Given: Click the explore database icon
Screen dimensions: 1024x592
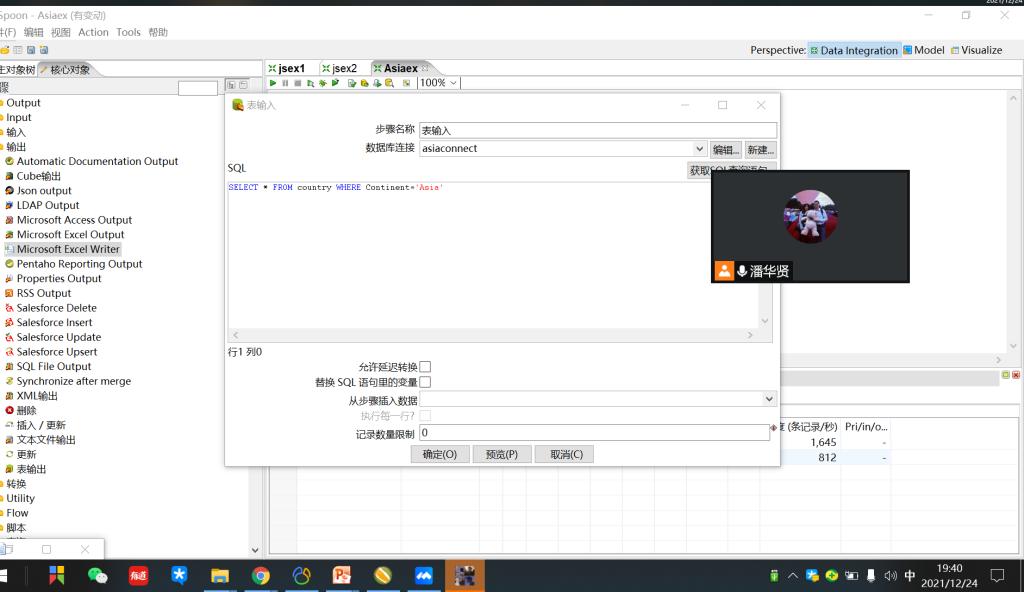Looking at the screenshot, I should [389, 83].
